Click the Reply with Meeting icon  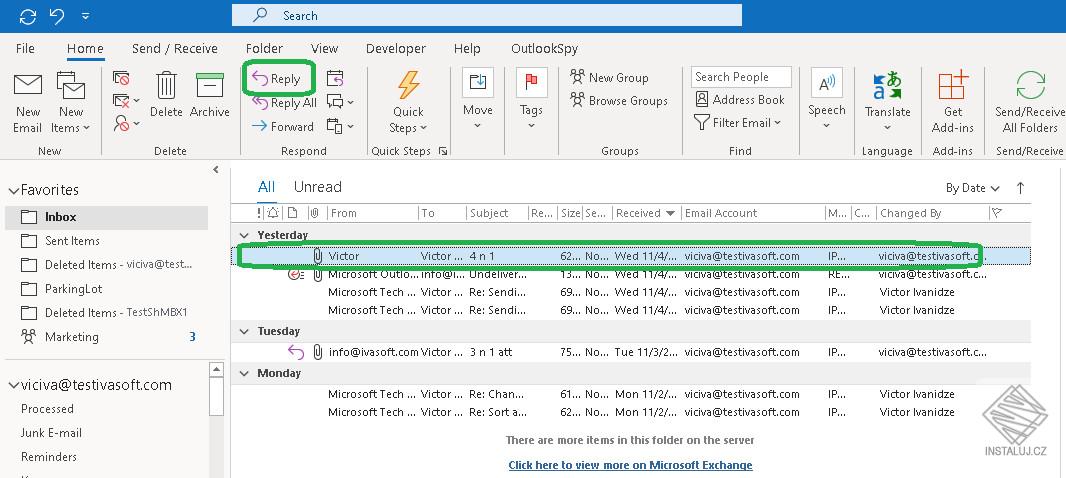[x=335, y=78]
